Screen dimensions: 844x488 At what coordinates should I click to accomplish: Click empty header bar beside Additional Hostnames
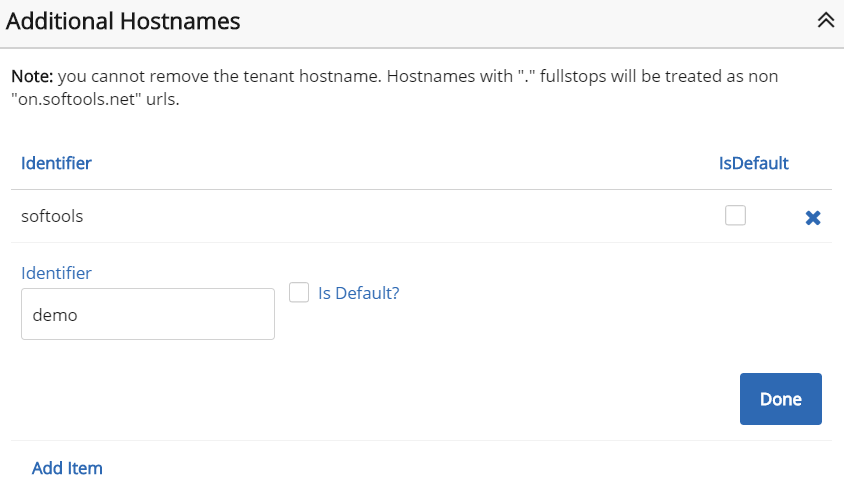tap(528, 22)
